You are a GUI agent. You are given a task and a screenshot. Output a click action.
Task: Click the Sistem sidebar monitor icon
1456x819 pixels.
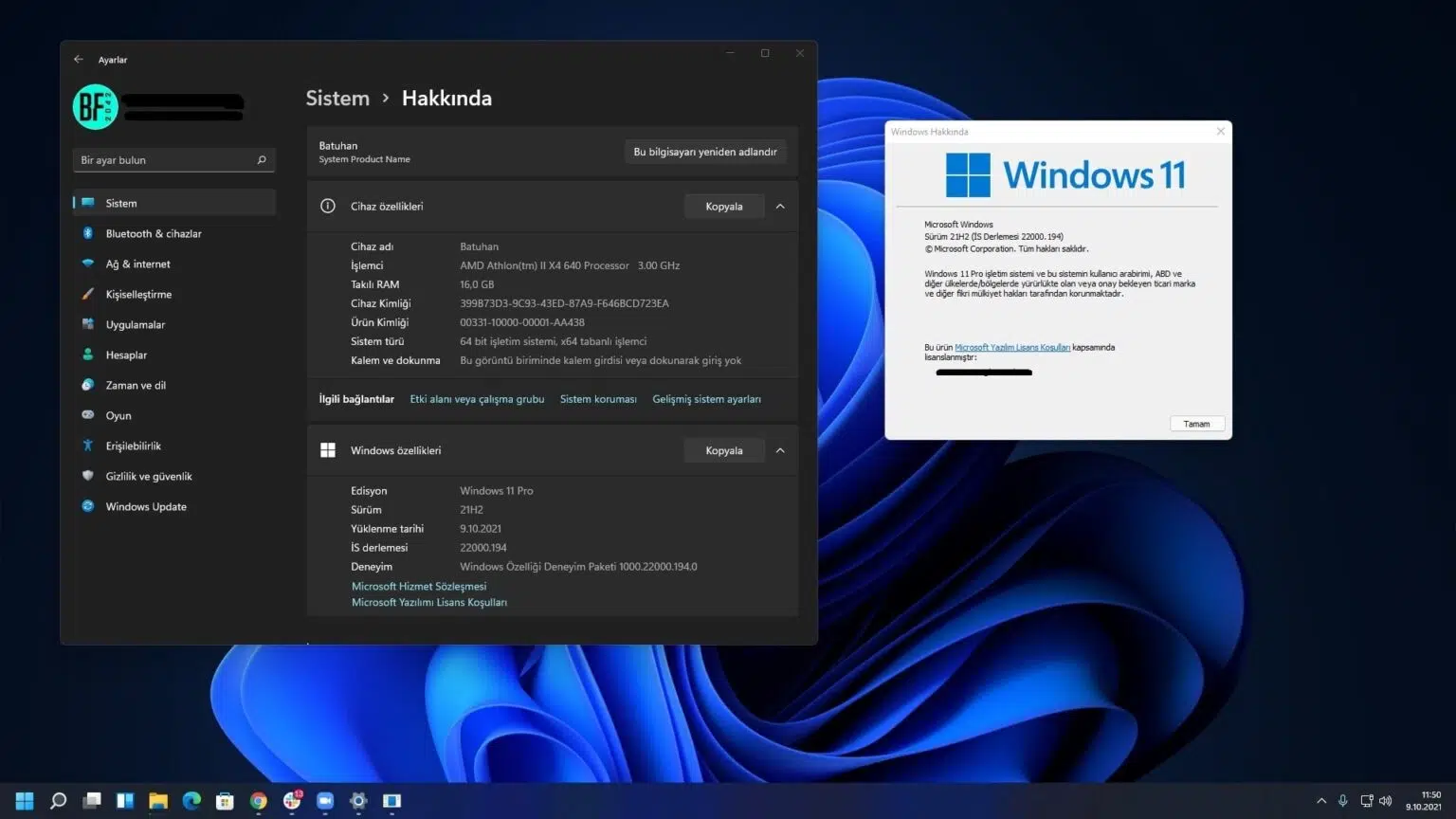click(88, 203)
